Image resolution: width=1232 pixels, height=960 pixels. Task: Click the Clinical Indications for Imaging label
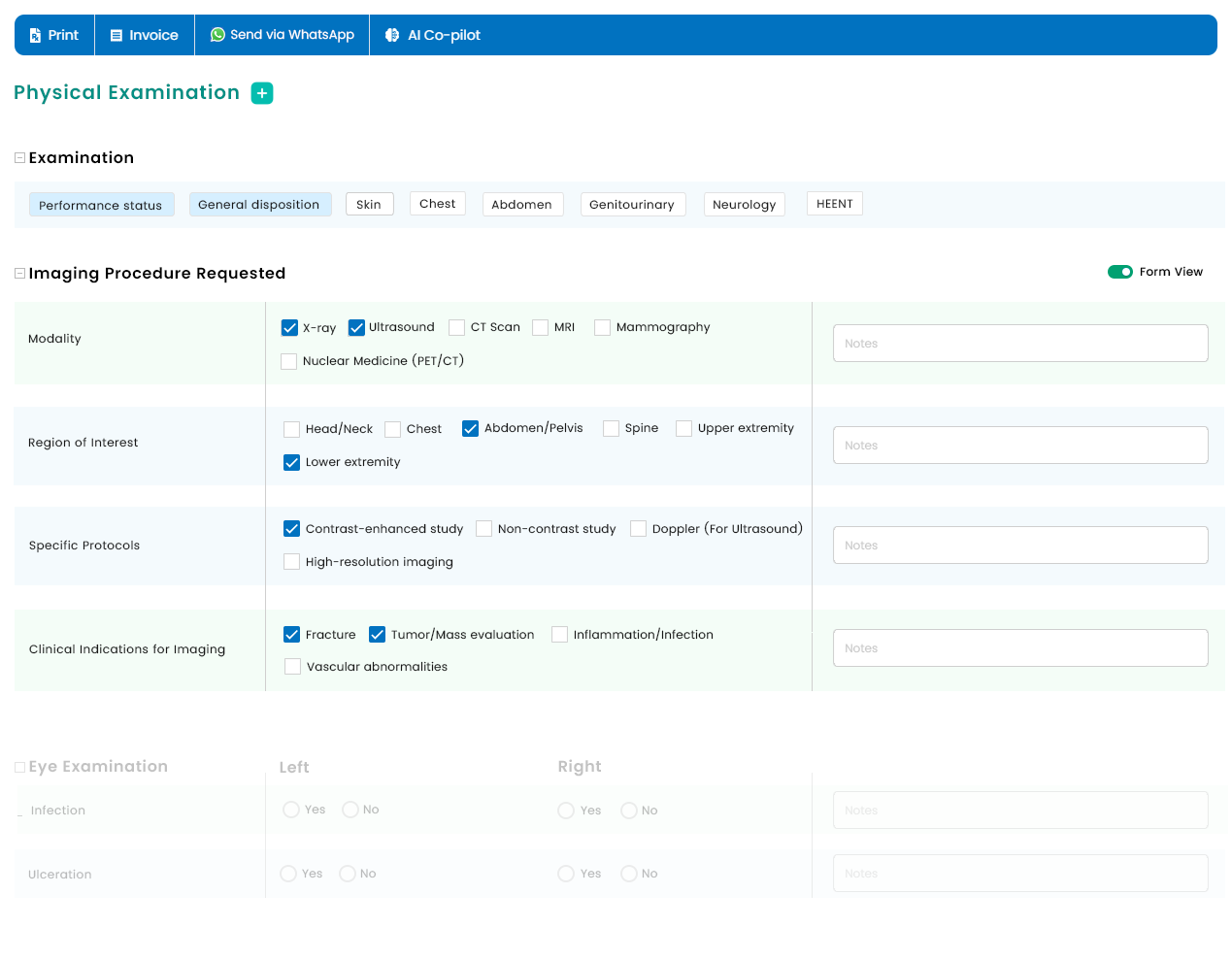tap(127, 649)
